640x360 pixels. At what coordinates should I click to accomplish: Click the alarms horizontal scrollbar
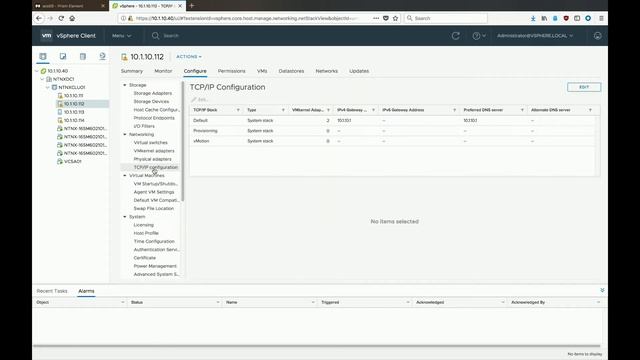tap(316, 346)
